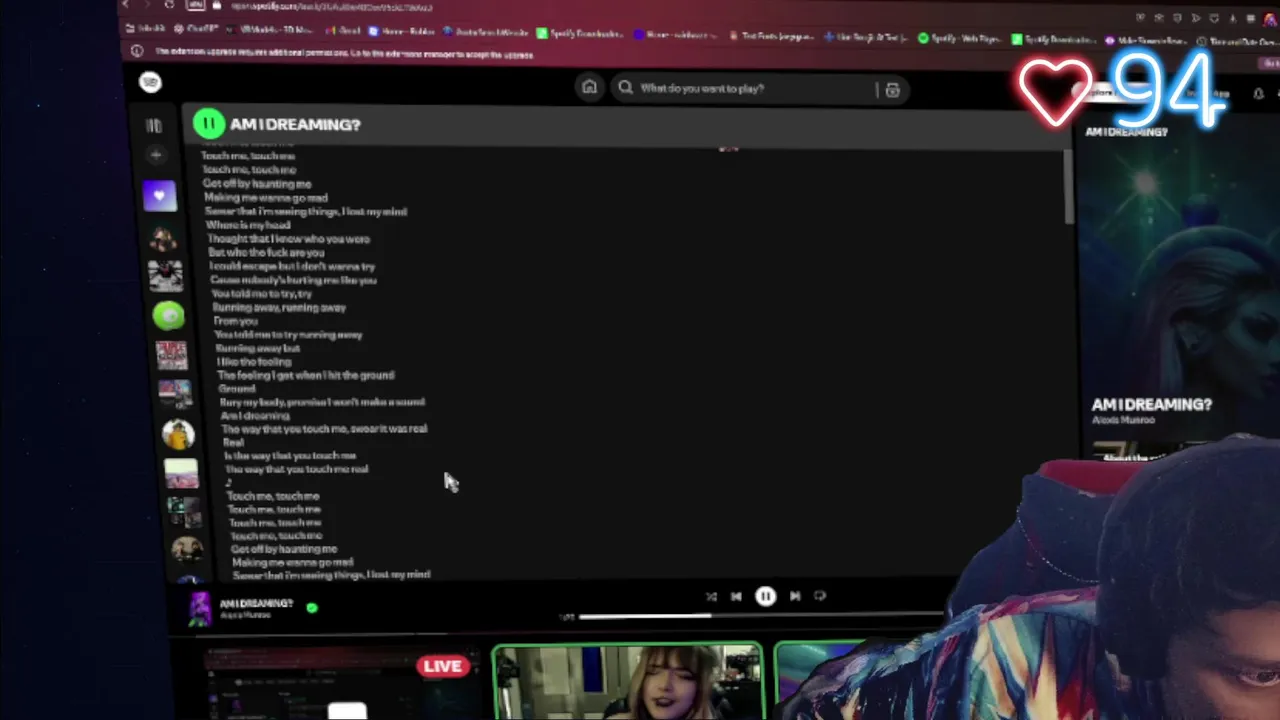This screenshot has height=720, width=1280.
Task: Click 'AM I DREAMING?' title in player bar
Action: click(256, 603)
